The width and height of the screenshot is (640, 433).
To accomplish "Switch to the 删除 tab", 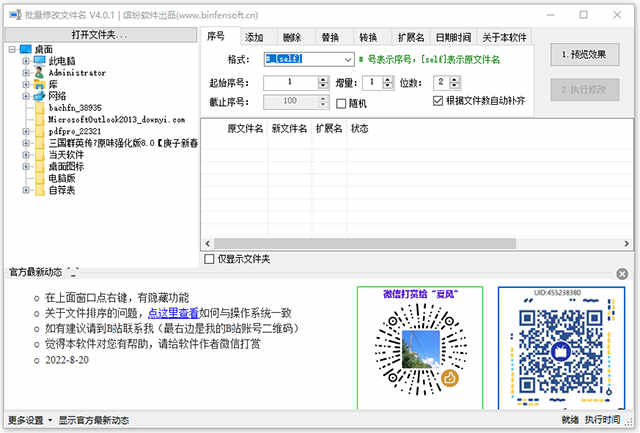I will 292,38.
